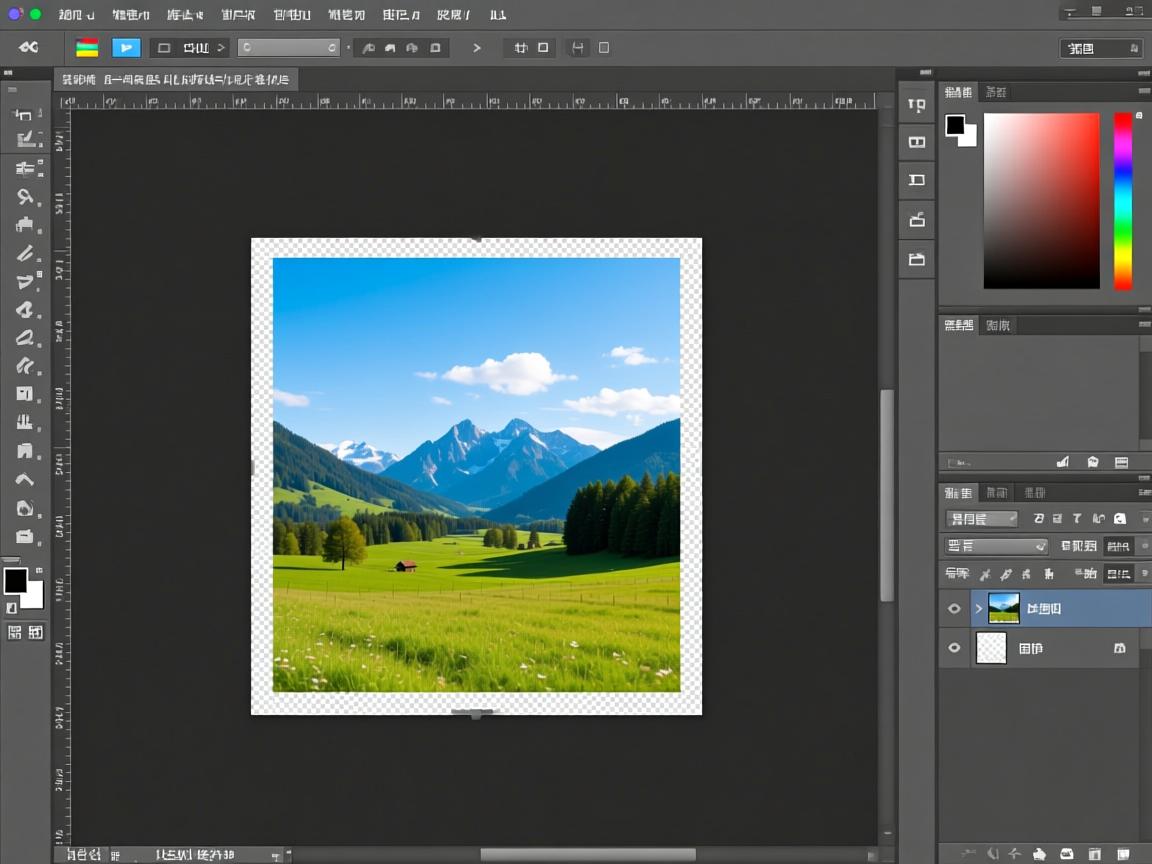Toggle the first lock option icon in Layers panel

[x=985, y=574]
